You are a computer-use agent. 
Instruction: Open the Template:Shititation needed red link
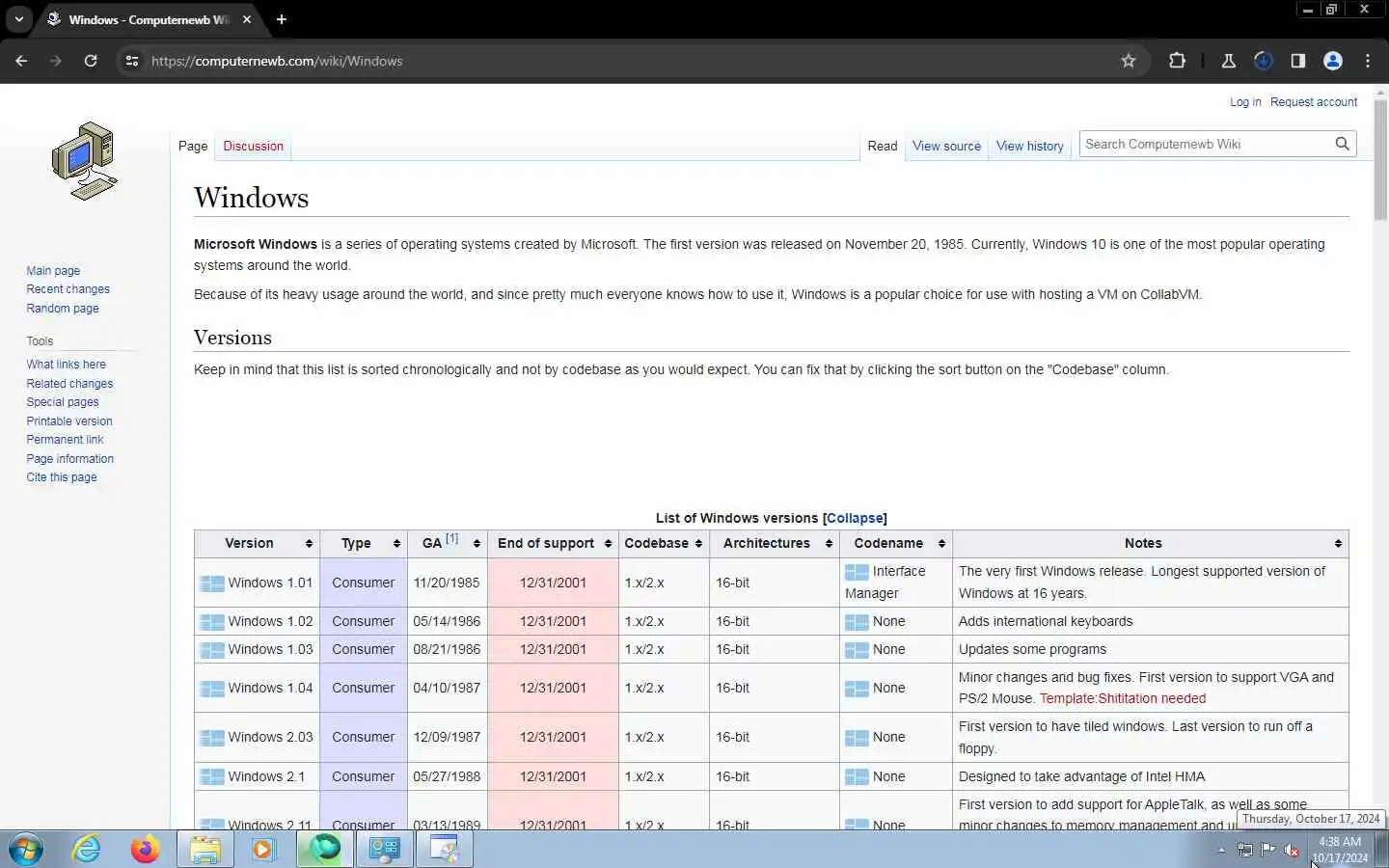(1123, 698)
